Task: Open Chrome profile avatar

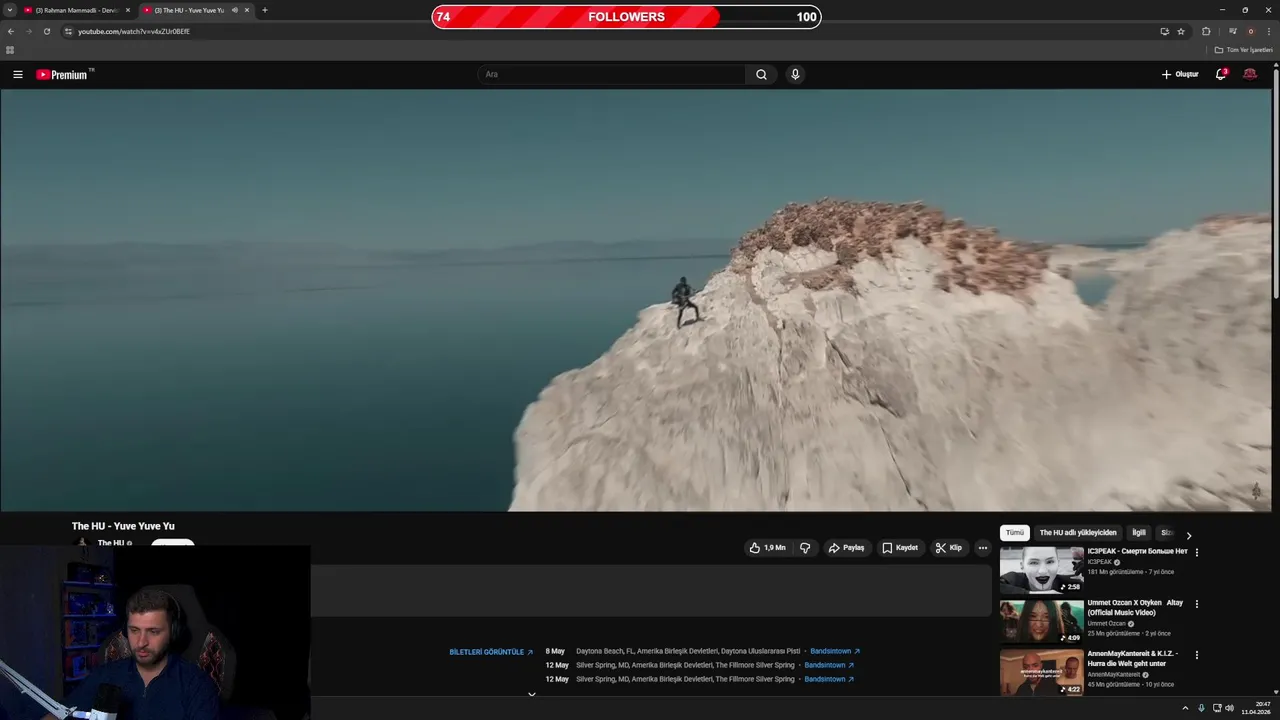Action: [1250, 31]
